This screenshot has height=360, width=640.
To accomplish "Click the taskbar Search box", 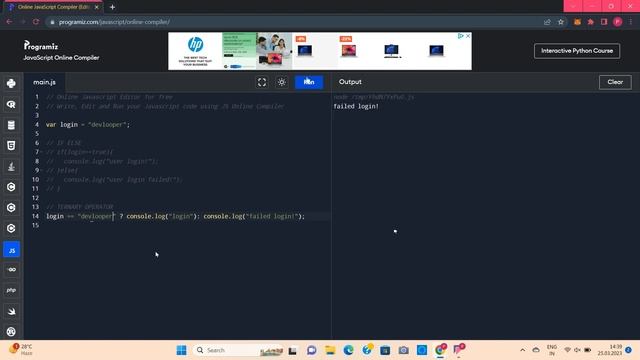I will [x=238, y=350].
